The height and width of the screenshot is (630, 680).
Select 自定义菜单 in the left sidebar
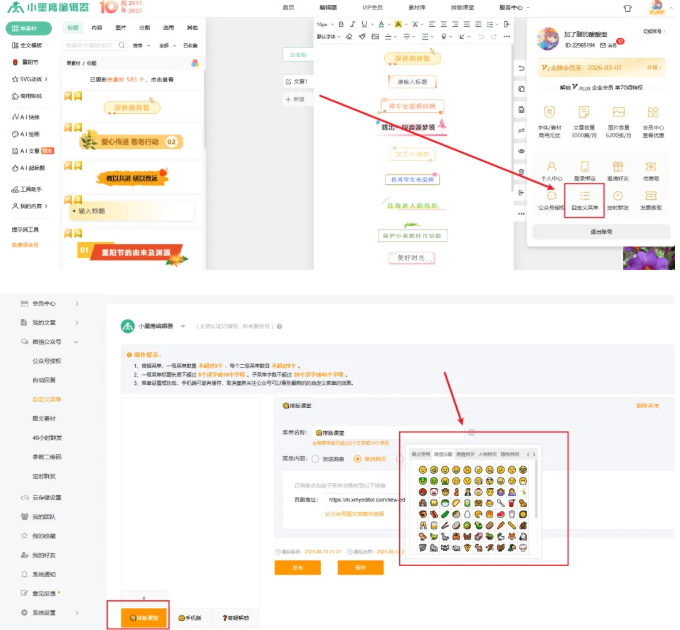(x=45, y=399)
